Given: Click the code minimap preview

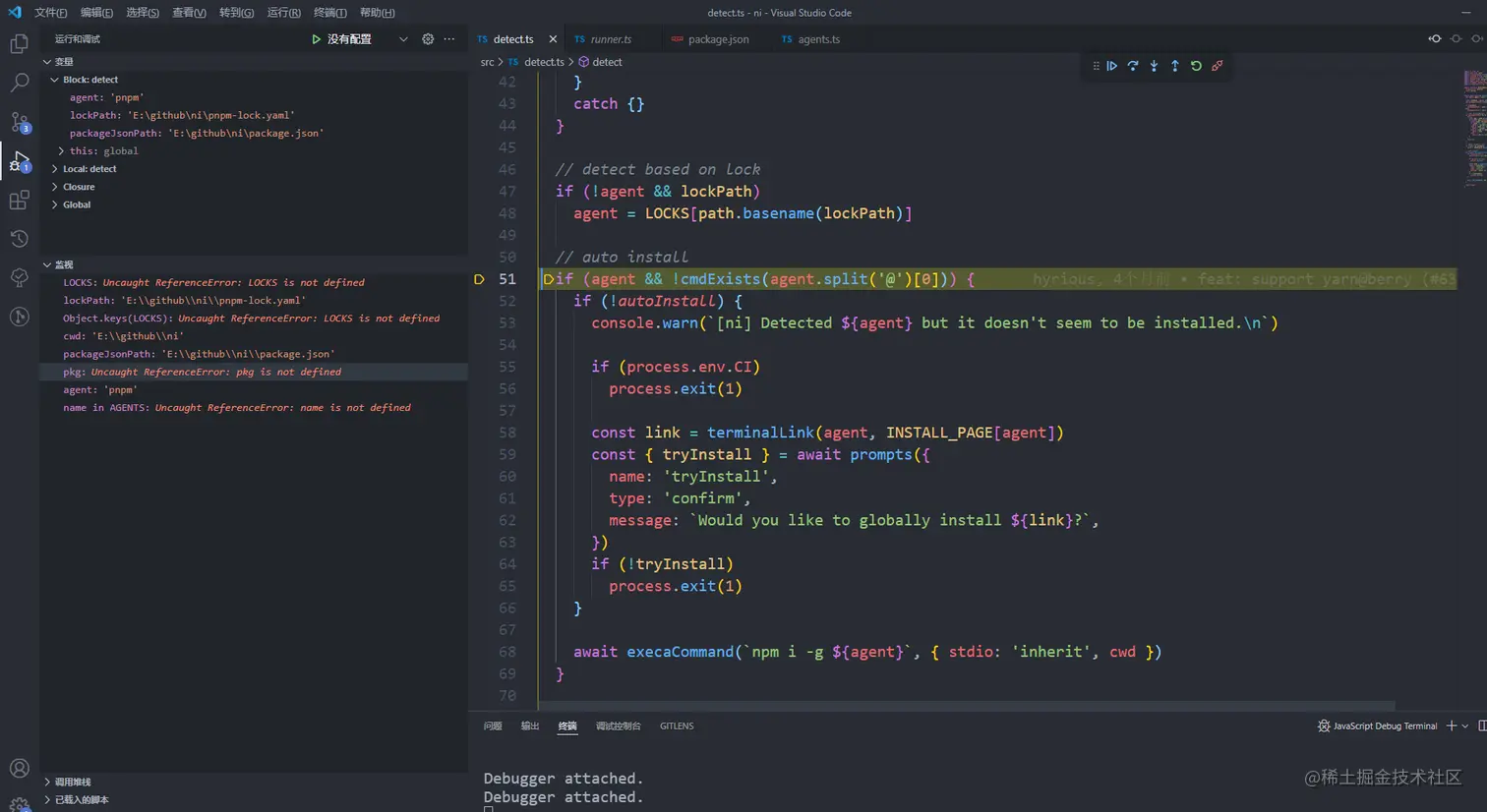Looking at the screenshot, I should click(1474, 128).
